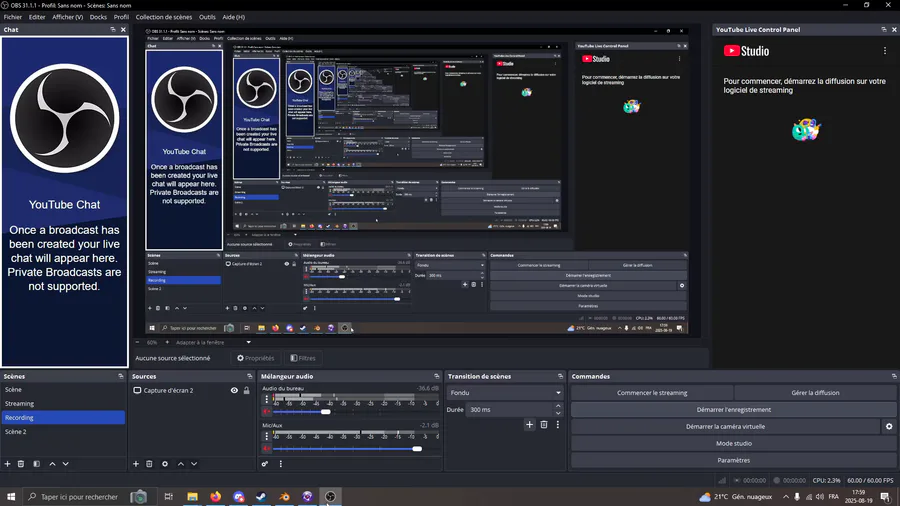The width and height of the screenshot is (900, 506).
Task: Open the Fondu transition dropdown
Action: 505,393
